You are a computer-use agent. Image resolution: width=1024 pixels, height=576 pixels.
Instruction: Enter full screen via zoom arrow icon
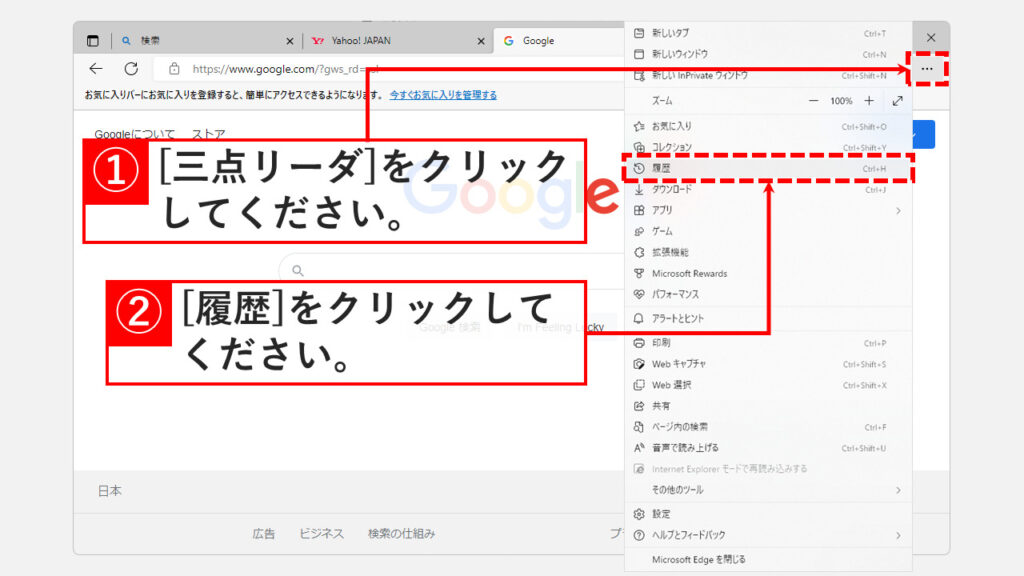897,101
